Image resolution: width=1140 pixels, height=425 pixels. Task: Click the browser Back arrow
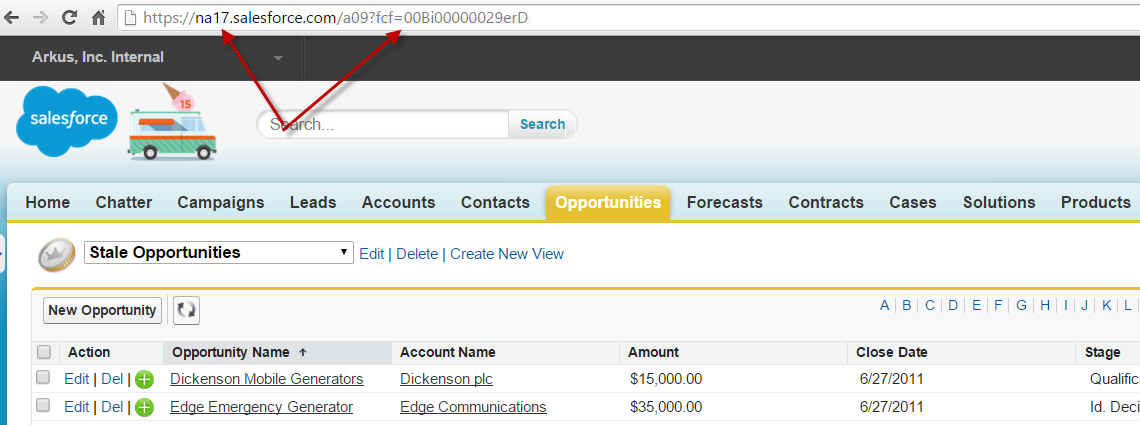[12, 19]
